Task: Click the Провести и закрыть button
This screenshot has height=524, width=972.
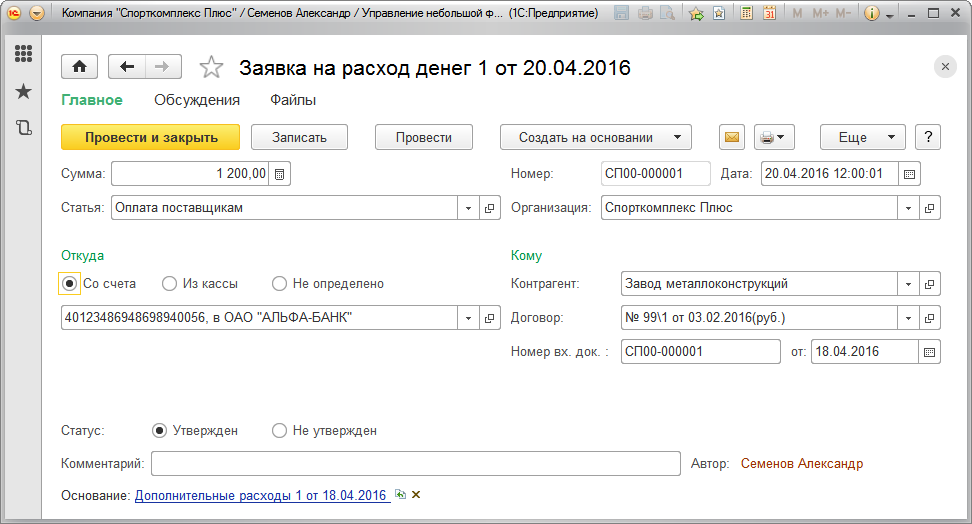Action: point(151,137)
